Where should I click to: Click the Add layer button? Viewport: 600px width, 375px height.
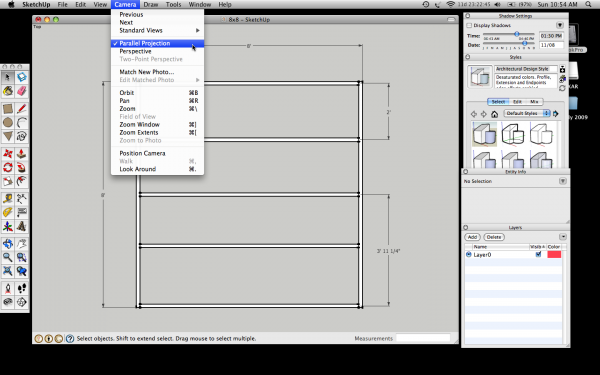472,237
